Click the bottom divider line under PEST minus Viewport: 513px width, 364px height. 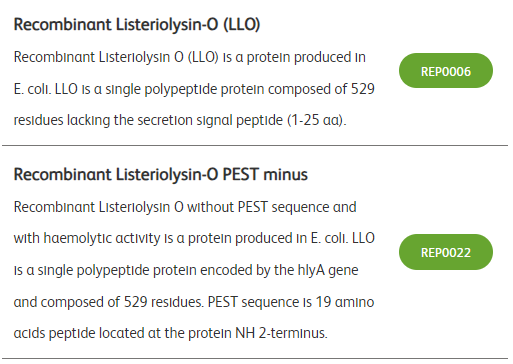(255, 359)
